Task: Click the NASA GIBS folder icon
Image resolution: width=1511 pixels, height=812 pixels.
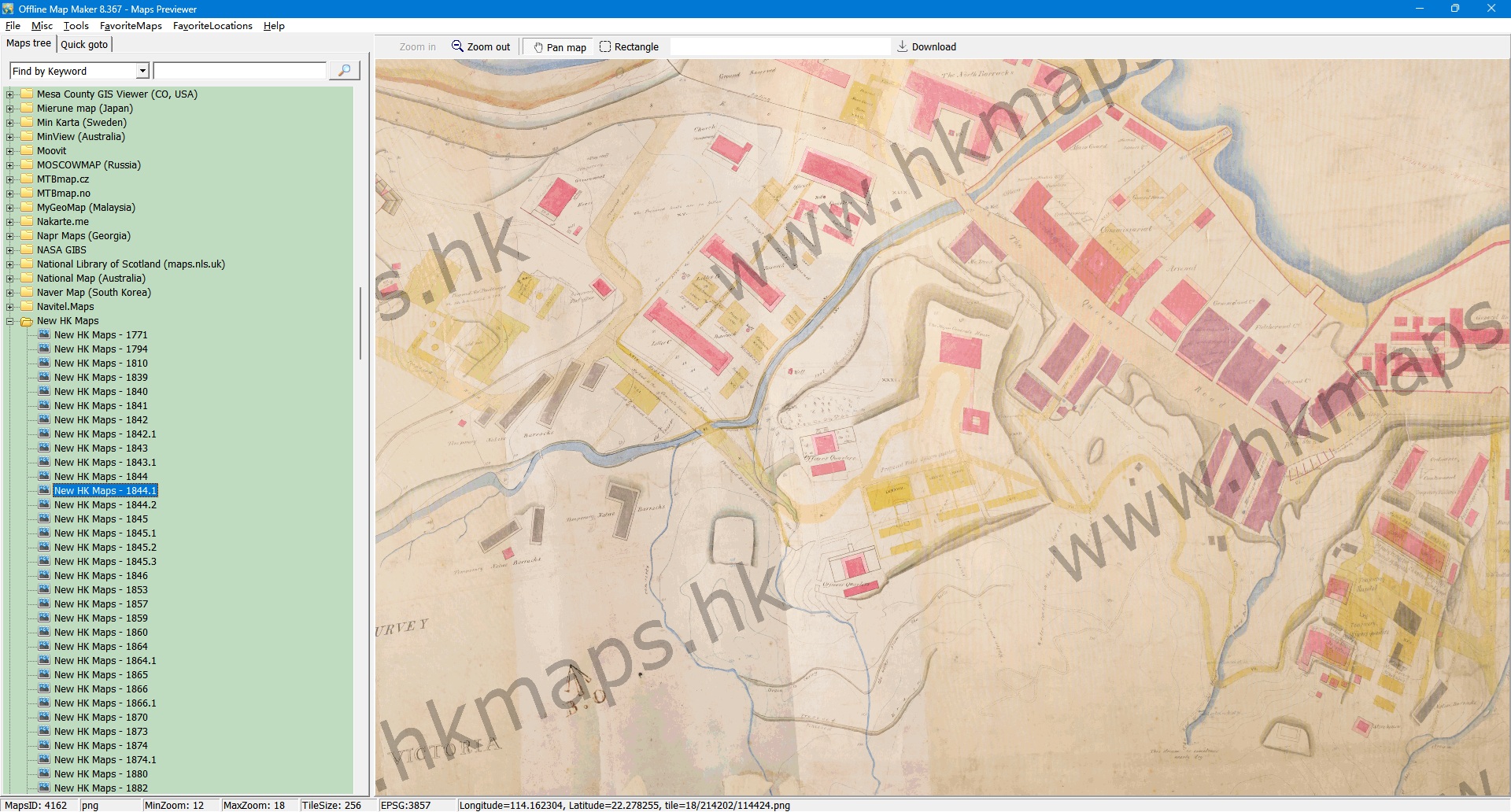Action: (27, 250)
